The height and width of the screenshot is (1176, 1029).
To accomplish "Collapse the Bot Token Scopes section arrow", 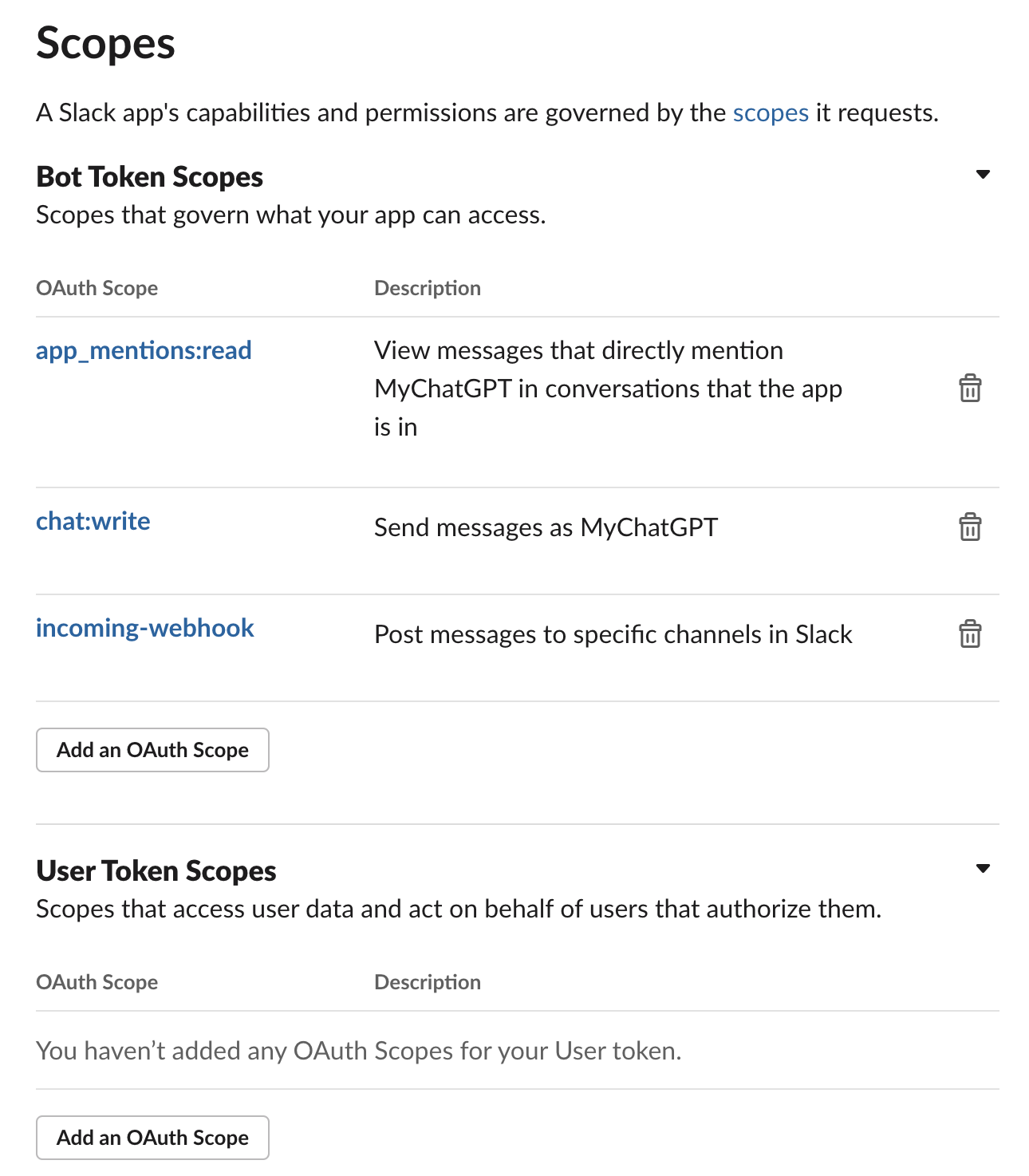I will click(x=983, y=175).
